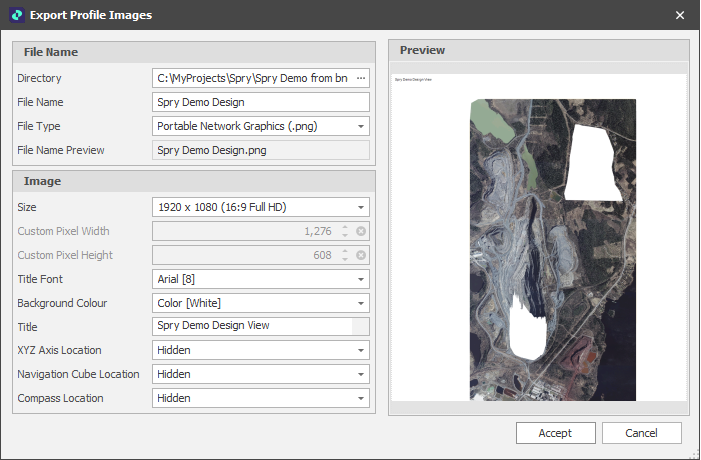The image size is (701, 460).
Task: Click the Title text field
Action: [x=252, y=326]
